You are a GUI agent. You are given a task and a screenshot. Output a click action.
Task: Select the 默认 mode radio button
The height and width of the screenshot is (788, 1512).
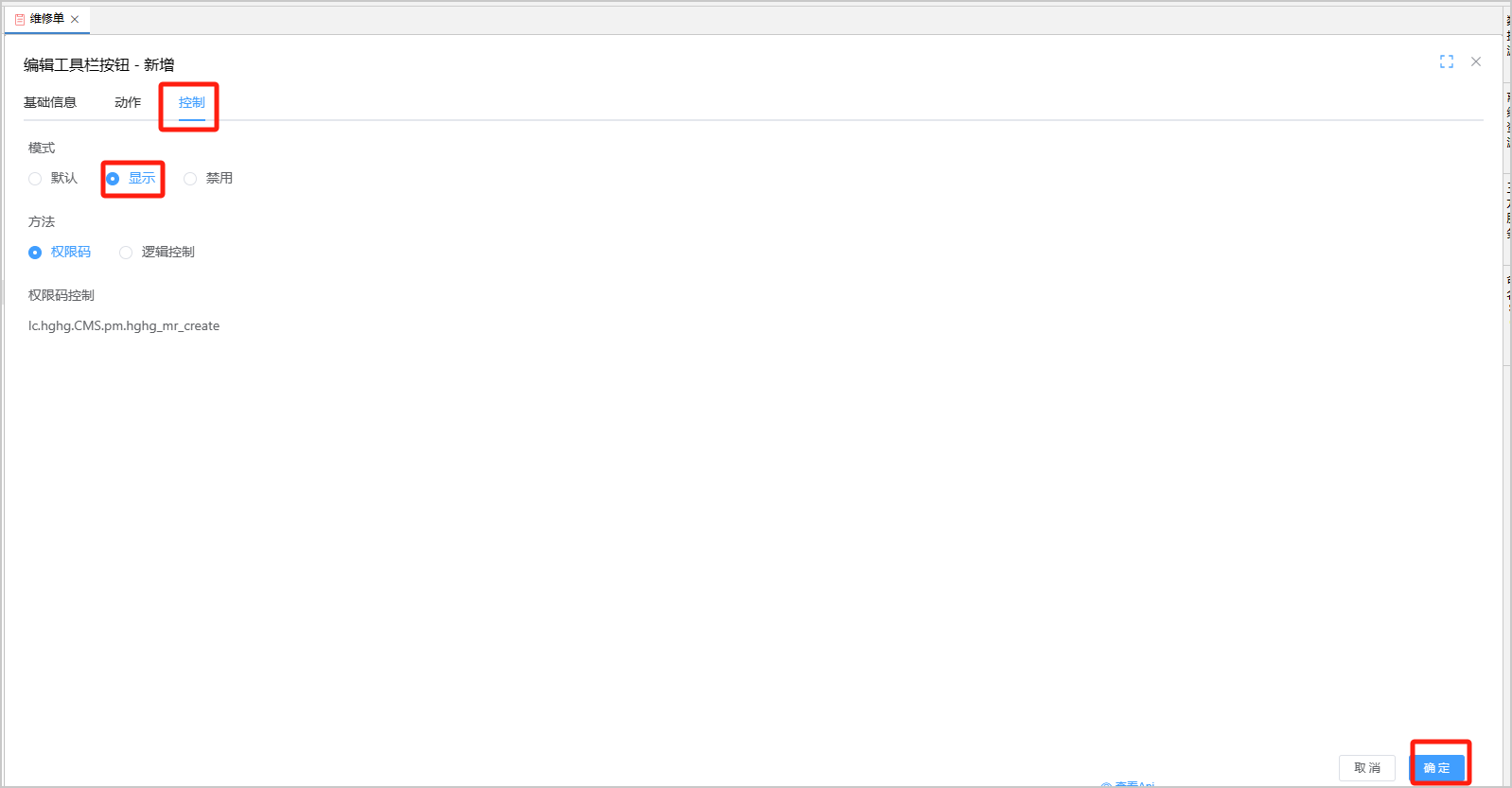pos(35,179)
